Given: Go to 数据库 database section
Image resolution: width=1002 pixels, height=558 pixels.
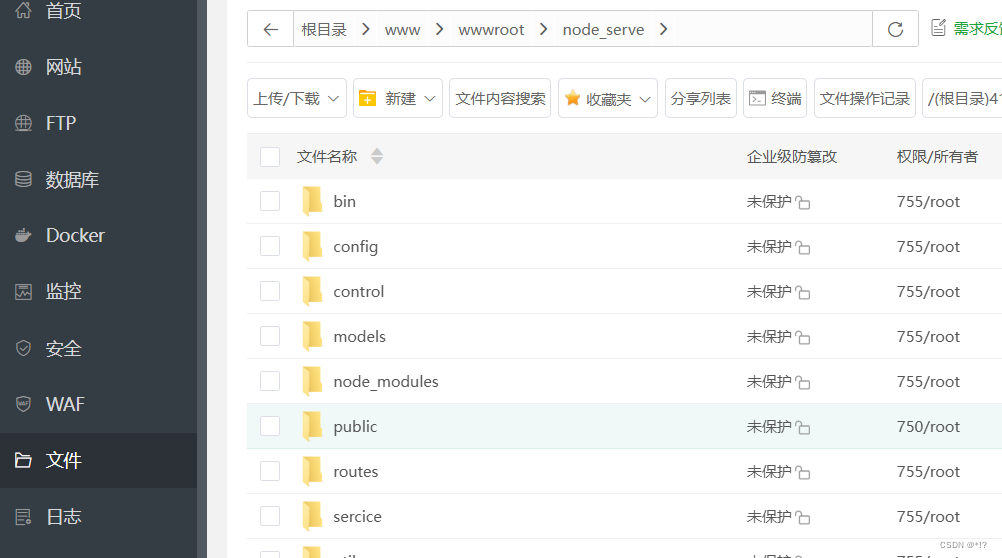Looking at the screenshot, I should [98, 180].
